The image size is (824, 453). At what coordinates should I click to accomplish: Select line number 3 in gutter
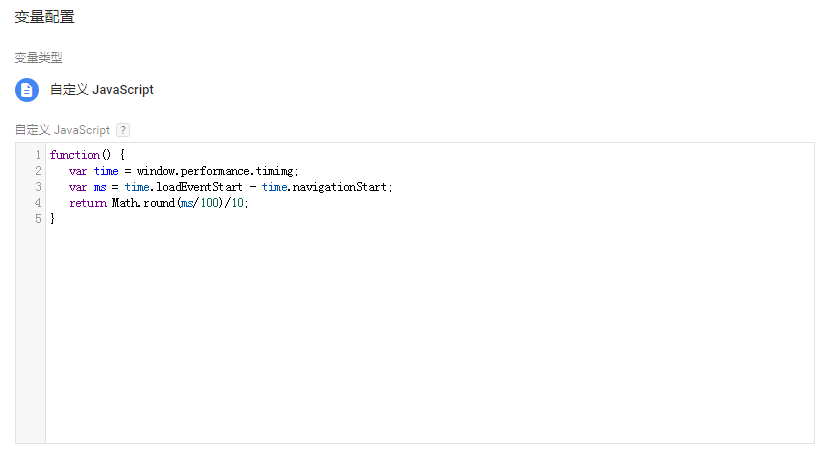(38, 187)
